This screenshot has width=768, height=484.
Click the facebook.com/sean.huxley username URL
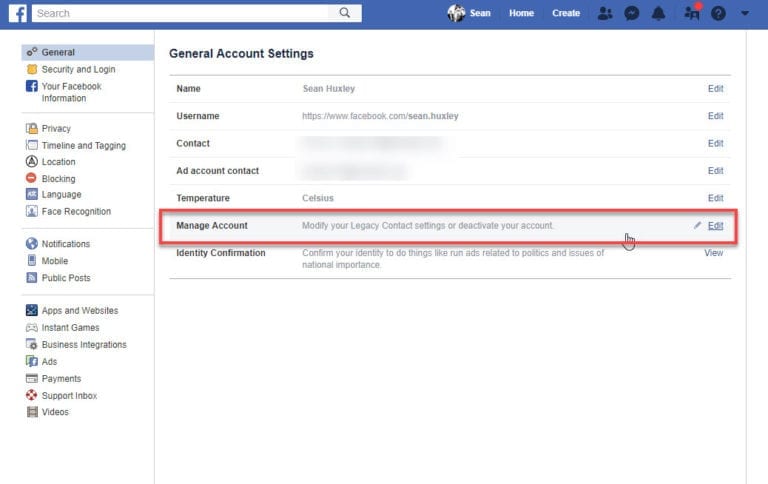coord(380,116)
